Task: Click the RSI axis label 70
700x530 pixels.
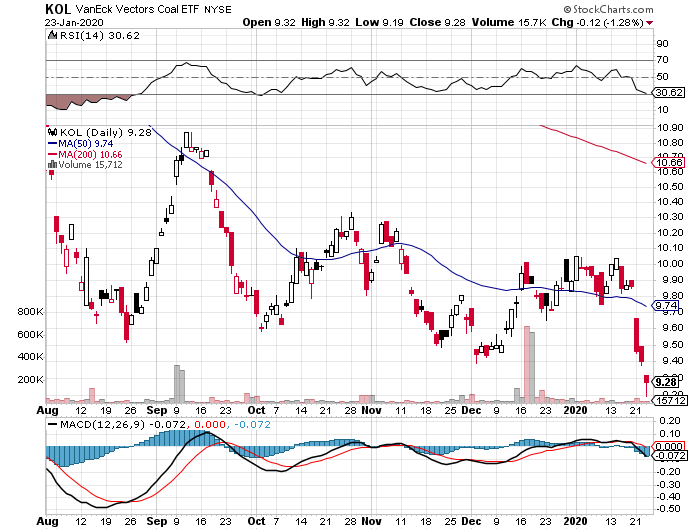Action: (662, 60)
